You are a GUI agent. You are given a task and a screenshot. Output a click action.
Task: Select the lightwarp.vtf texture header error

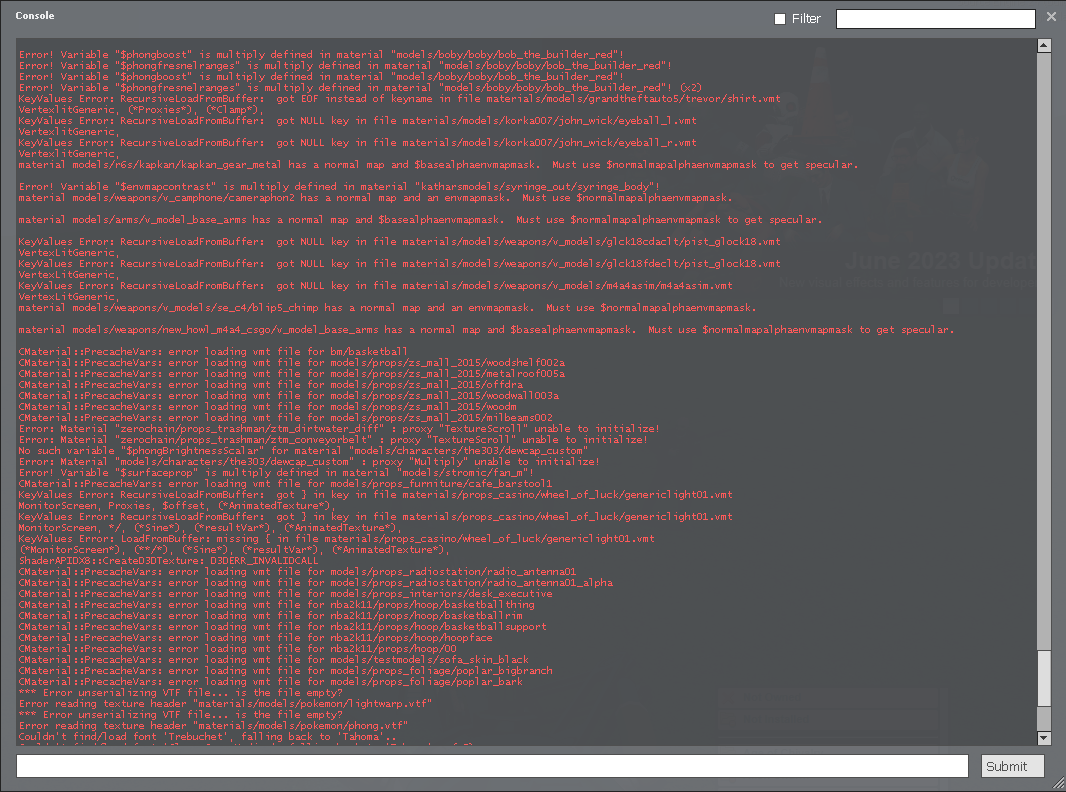[x=225, y=704]
